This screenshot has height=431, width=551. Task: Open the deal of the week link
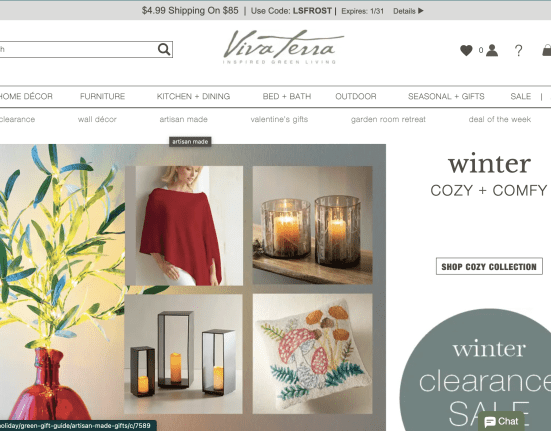[499, 119]
